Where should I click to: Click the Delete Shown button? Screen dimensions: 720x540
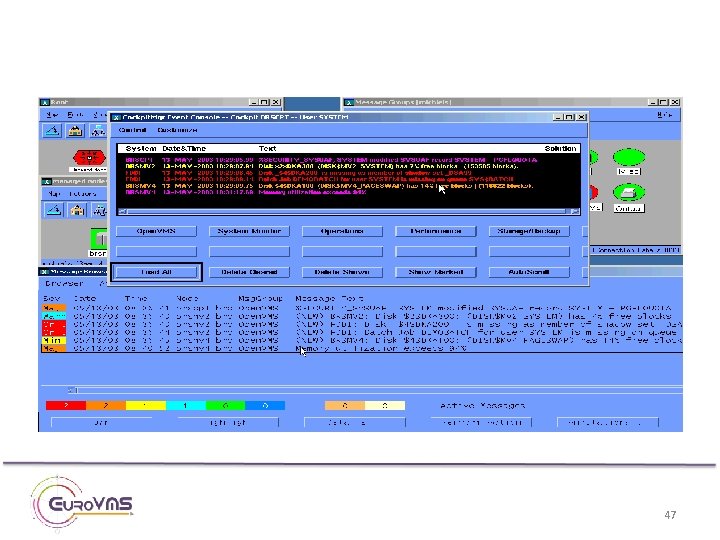[342, 272]
